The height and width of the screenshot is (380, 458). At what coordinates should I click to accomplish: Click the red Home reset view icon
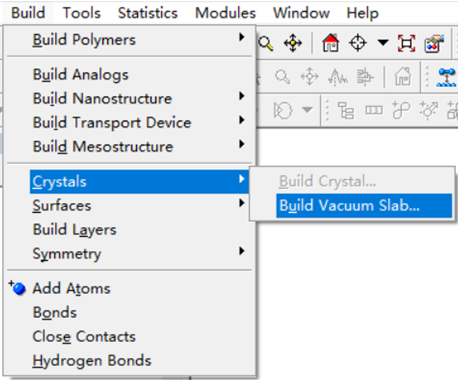pyautogui.click(x=330, y=43)
